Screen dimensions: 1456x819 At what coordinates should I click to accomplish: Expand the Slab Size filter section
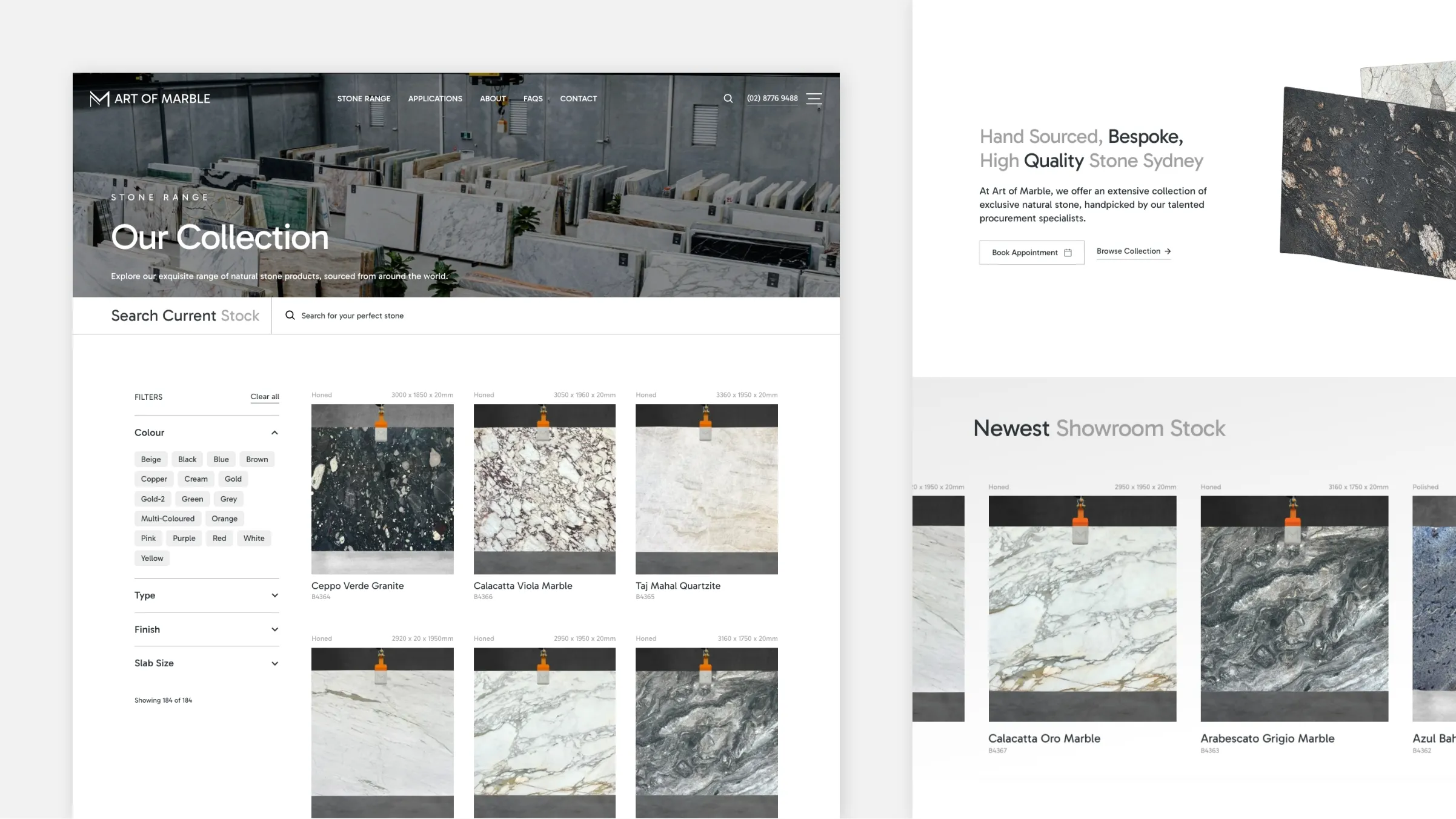[274, 663]
